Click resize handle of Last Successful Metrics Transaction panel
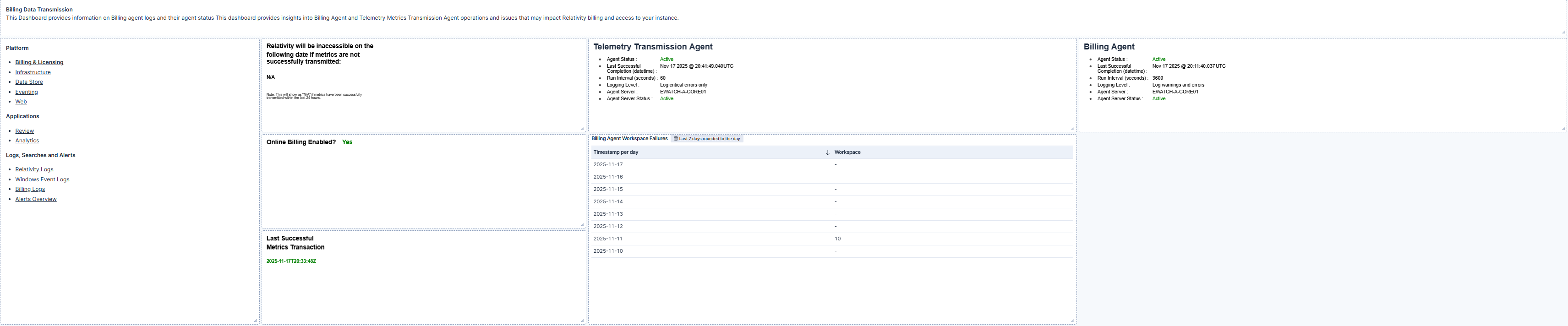This screenshot has height=326, width=1568. (x=583, y=320)
